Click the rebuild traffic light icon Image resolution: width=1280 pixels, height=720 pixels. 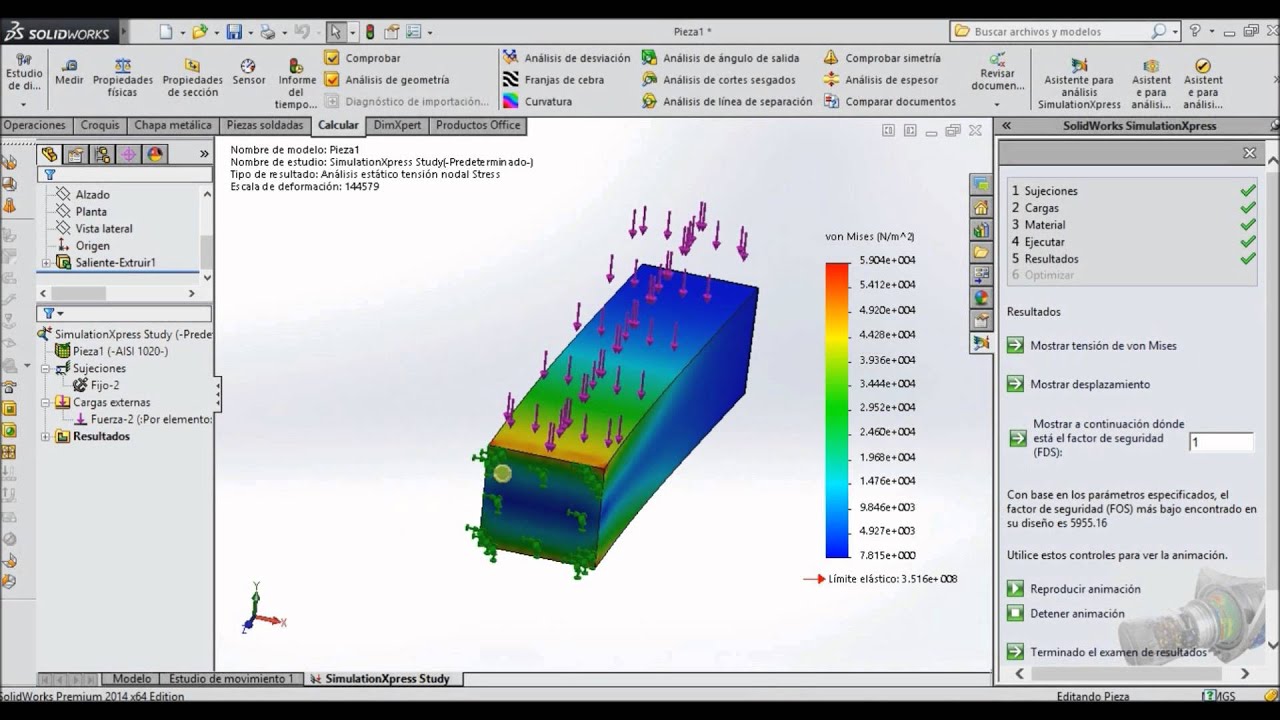pyautogui.click(x=370, y=32)
